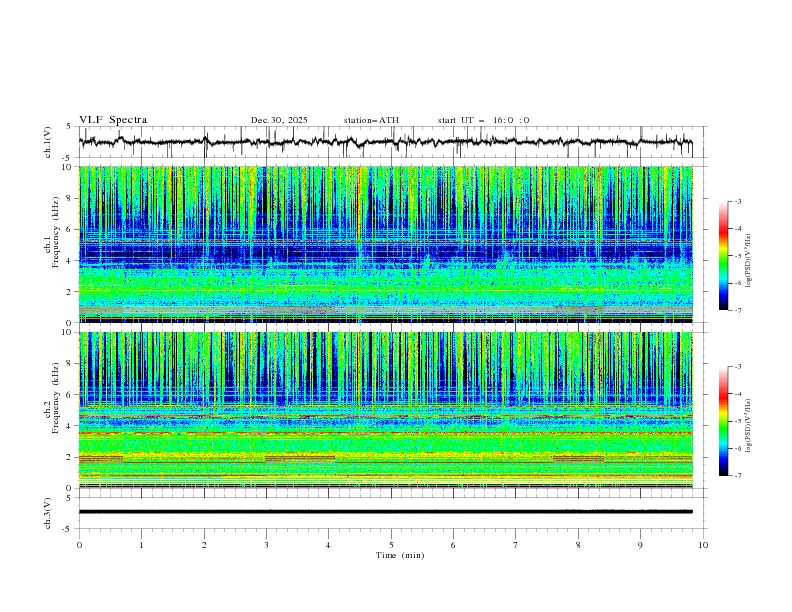Click the "start UT = 16: 0 : 0" text

(x=483, y=120)
